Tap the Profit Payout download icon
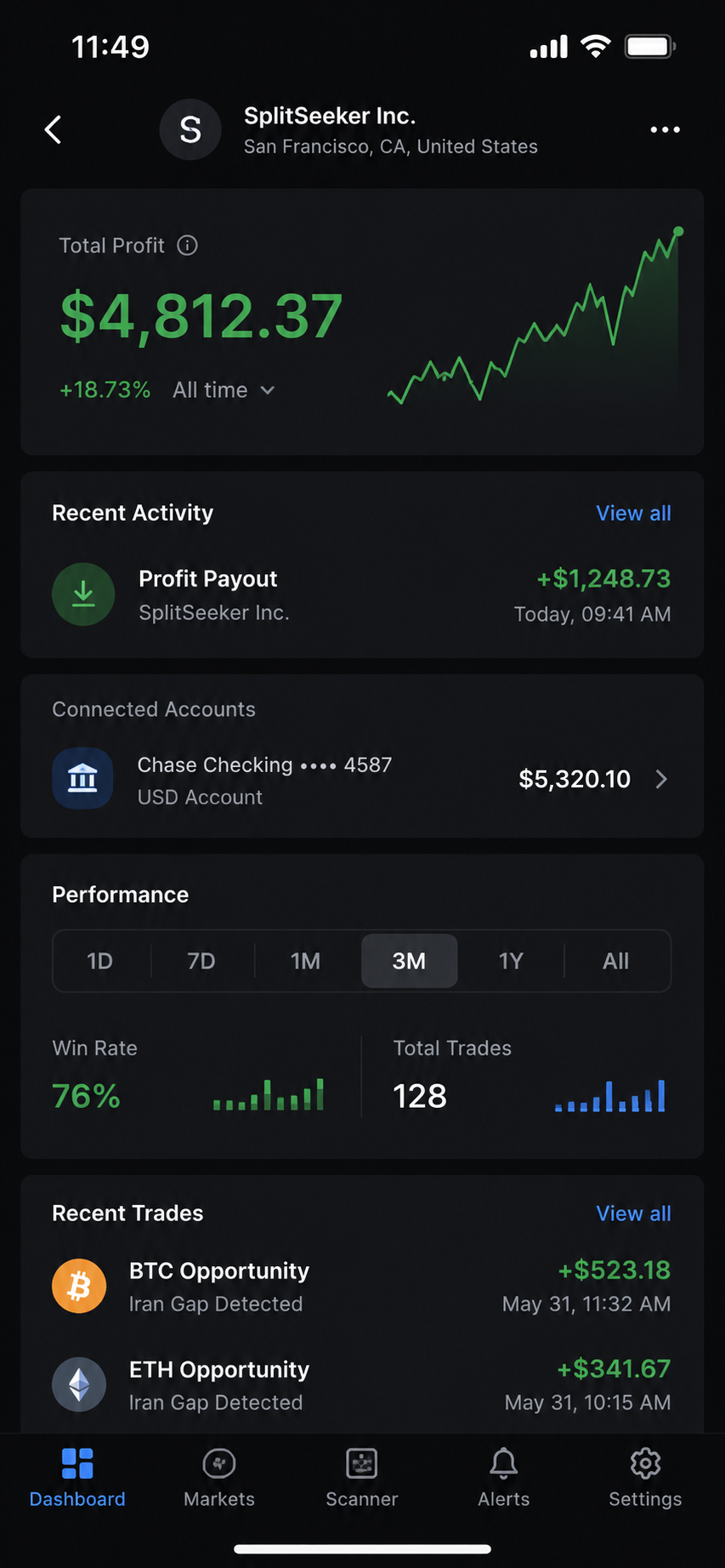This screenshot has height=1568, width=725. pos(83,594)
